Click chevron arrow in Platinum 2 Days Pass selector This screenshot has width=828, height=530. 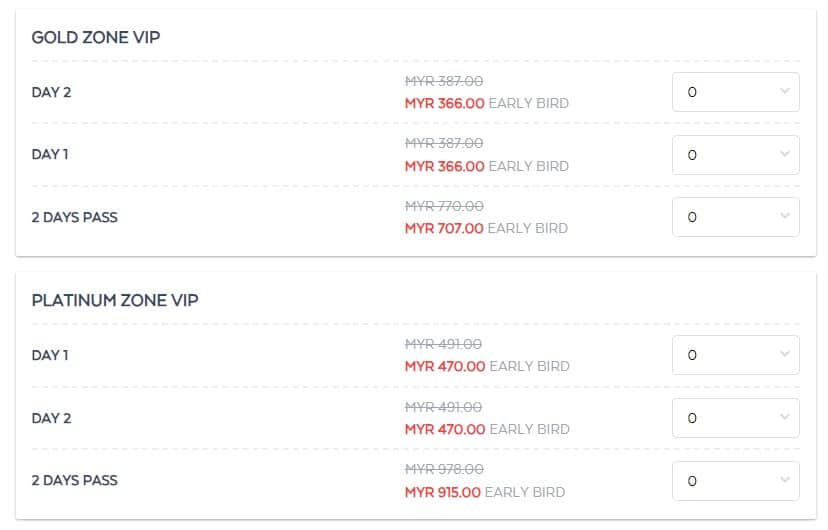[785, 480]
